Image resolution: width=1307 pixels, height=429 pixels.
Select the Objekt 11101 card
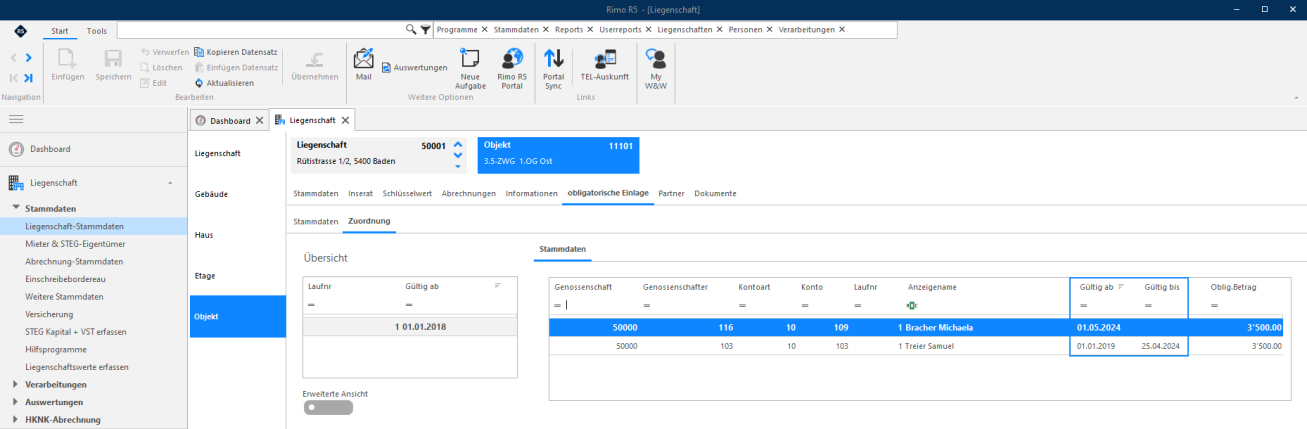point(558,155)
